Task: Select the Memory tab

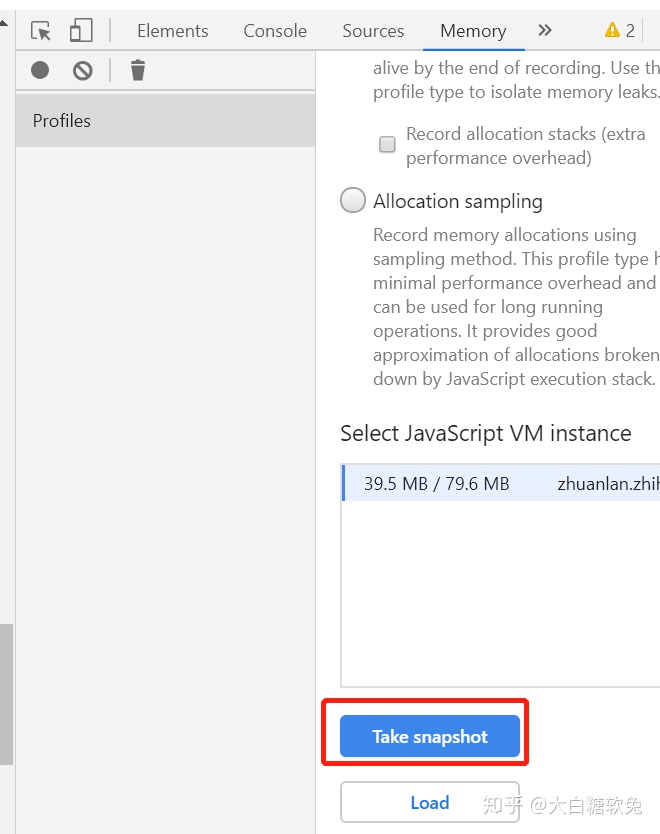Action: pos(472,31)
